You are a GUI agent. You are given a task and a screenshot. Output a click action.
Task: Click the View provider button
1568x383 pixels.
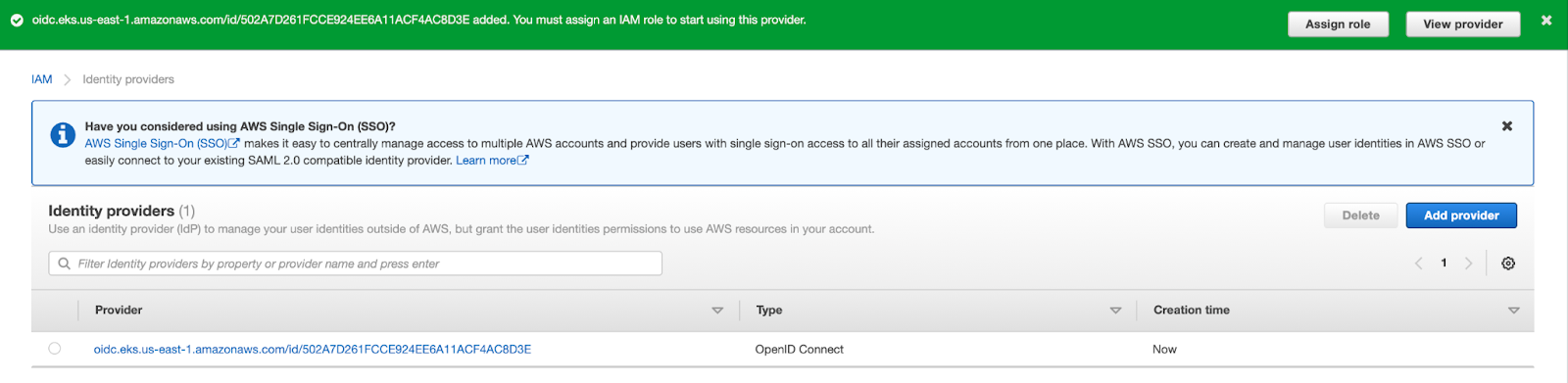1462,24
